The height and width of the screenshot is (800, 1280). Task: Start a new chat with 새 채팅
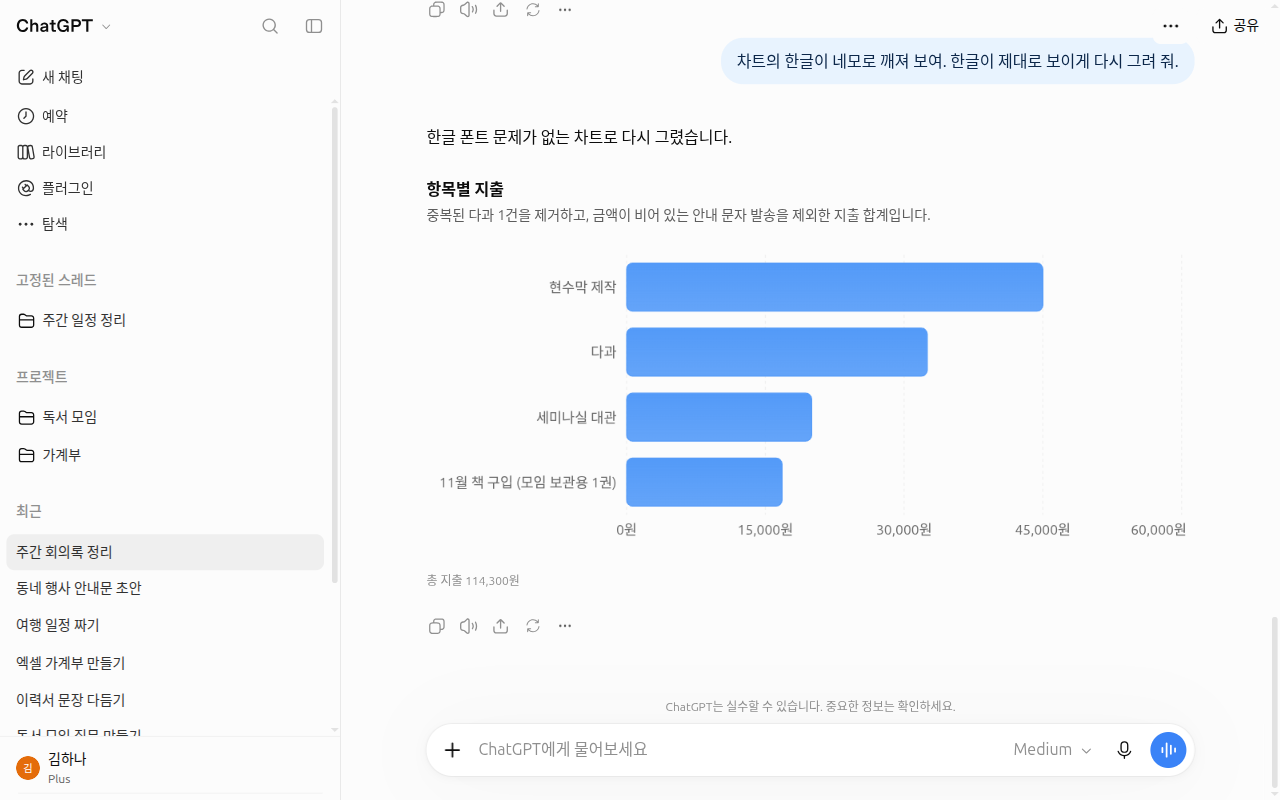(x=165, y=77)
